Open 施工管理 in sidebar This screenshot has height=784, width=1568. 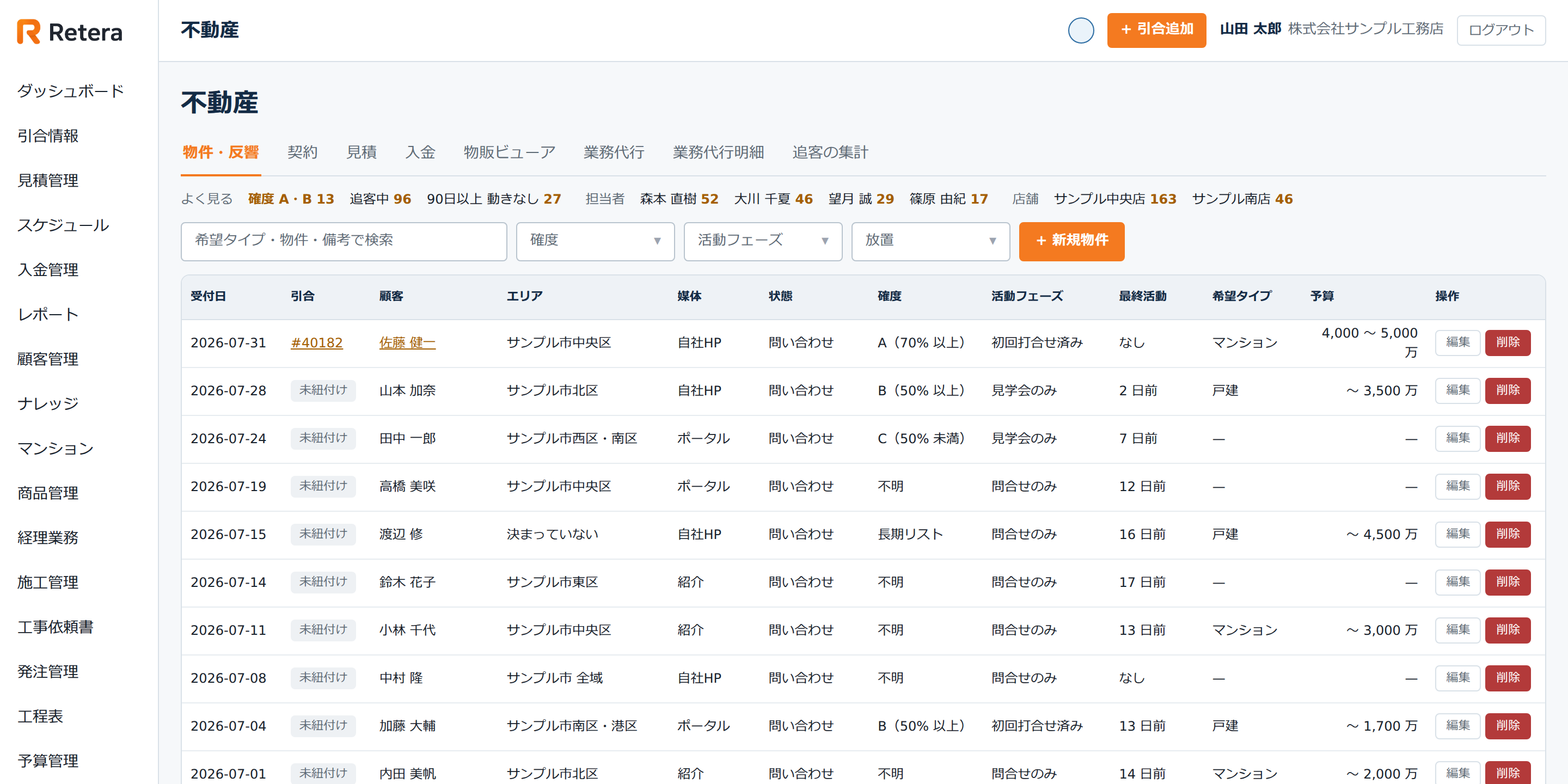pyautogui.click(x=47, y=583)
